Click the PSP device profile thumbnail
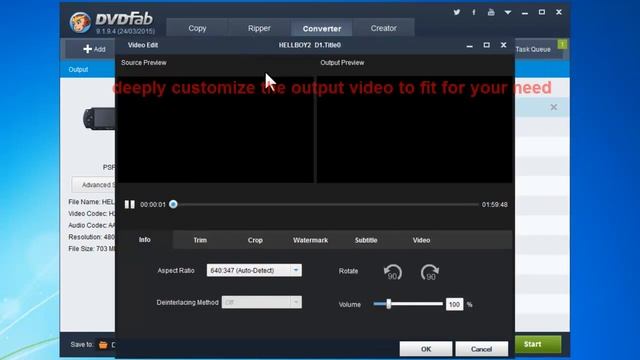 click(x=99, y=119)
